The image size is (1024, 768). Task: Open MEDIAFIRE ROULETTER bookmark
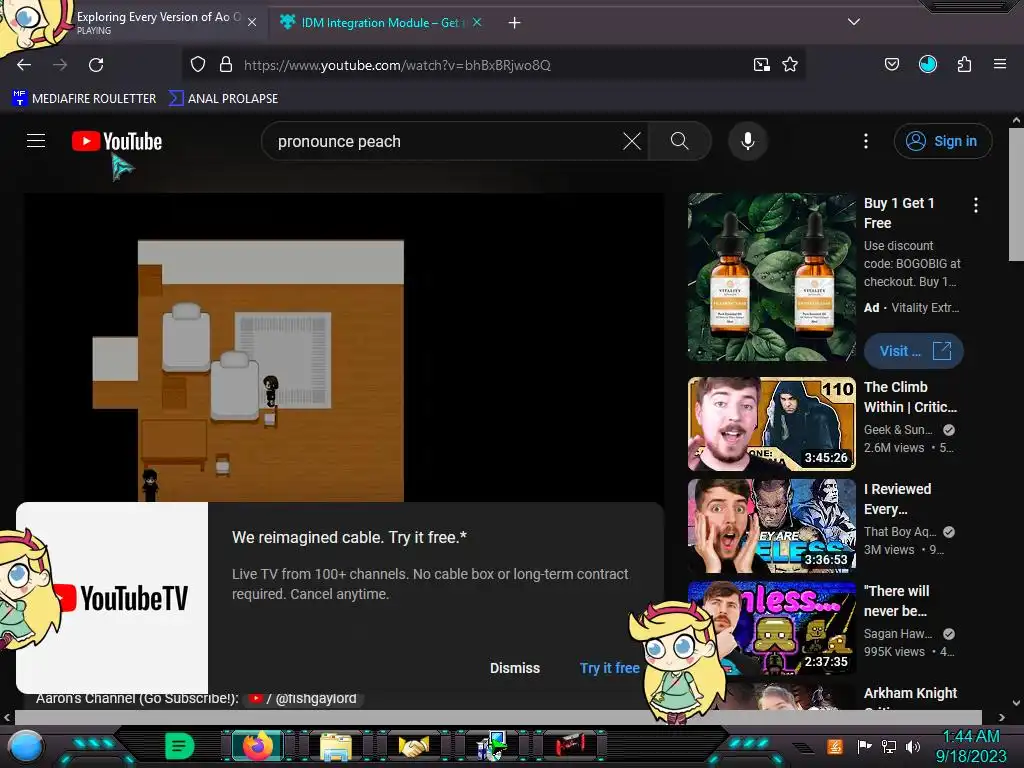(x=84, y=99)
